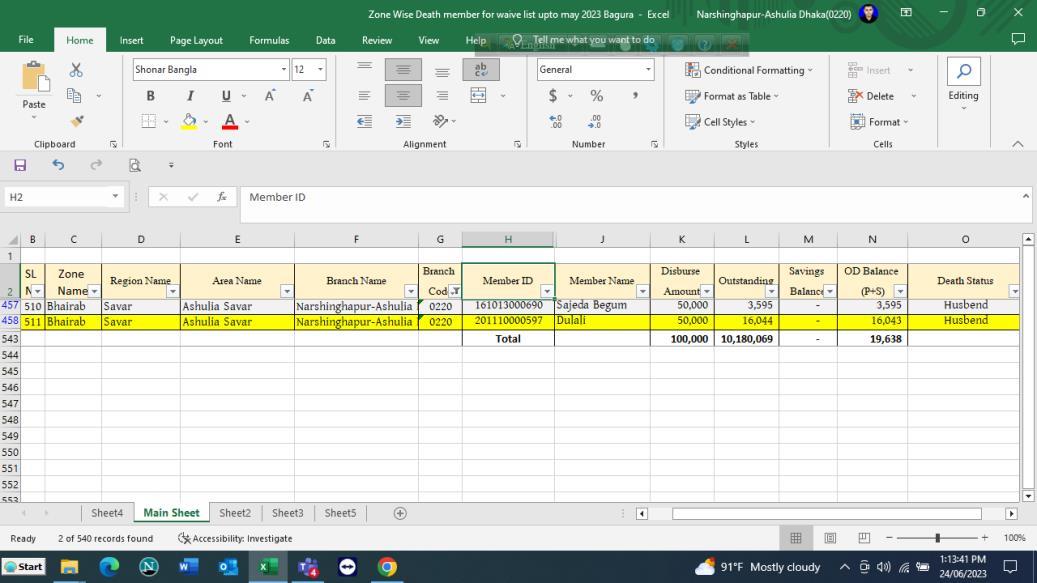Decrease decimal places
Screen dimensions: 1037x583
click(x=594, y=122)
